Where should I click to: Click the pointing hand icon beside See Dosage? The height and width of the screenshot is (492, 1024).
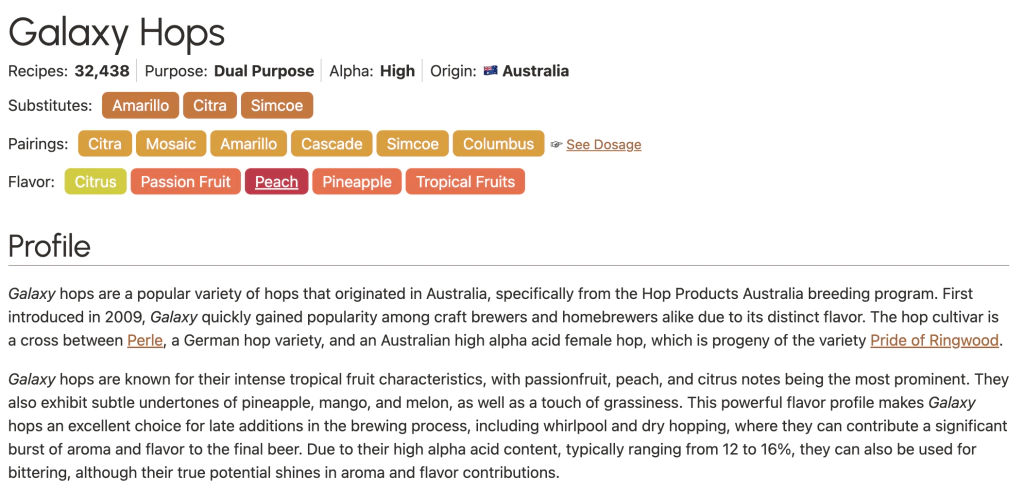(x=557, y=145)
